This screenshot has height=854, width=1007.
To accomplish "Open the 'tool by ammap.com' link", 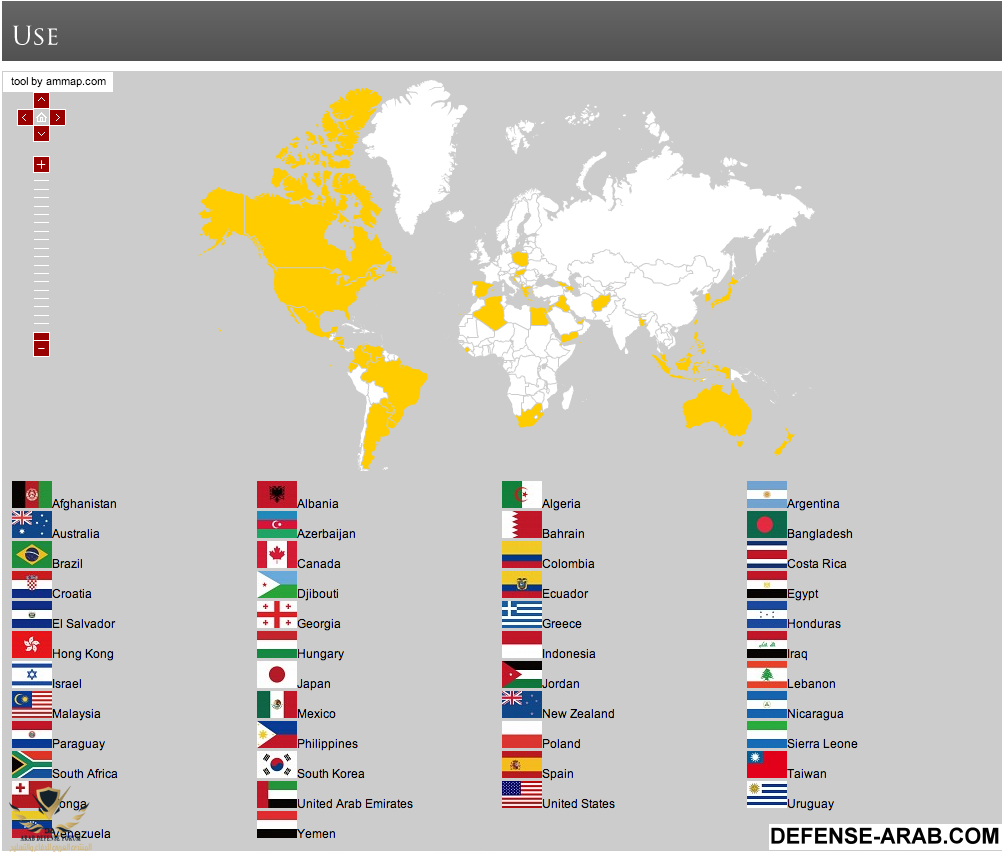I will click(58, 82).
